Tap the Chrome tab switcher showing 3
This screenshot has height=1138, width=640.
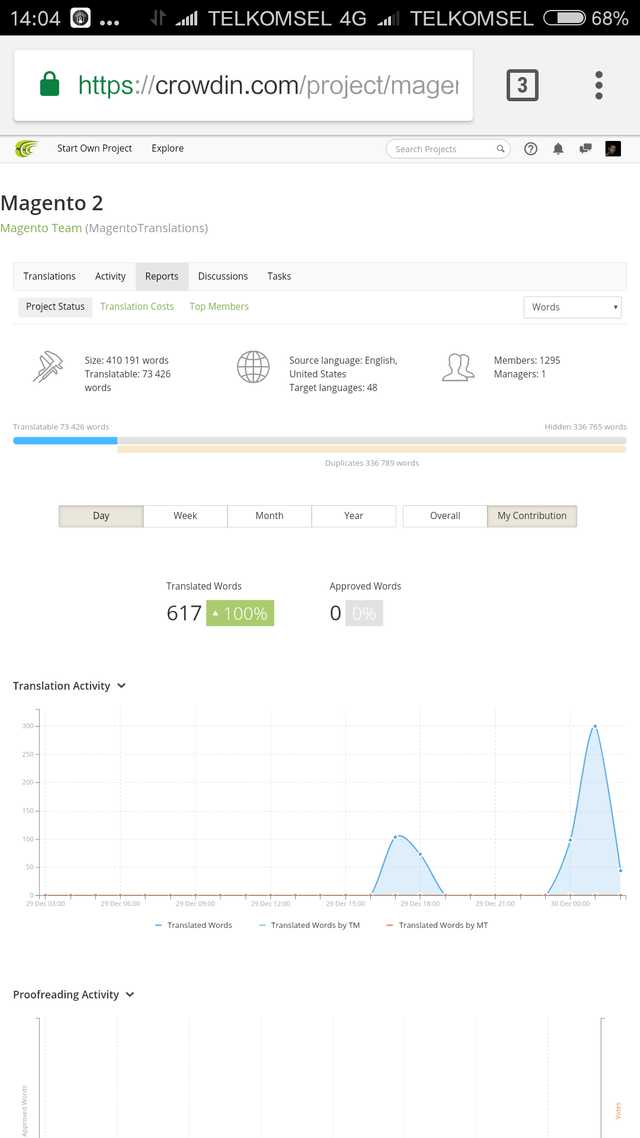pos(522,86)
